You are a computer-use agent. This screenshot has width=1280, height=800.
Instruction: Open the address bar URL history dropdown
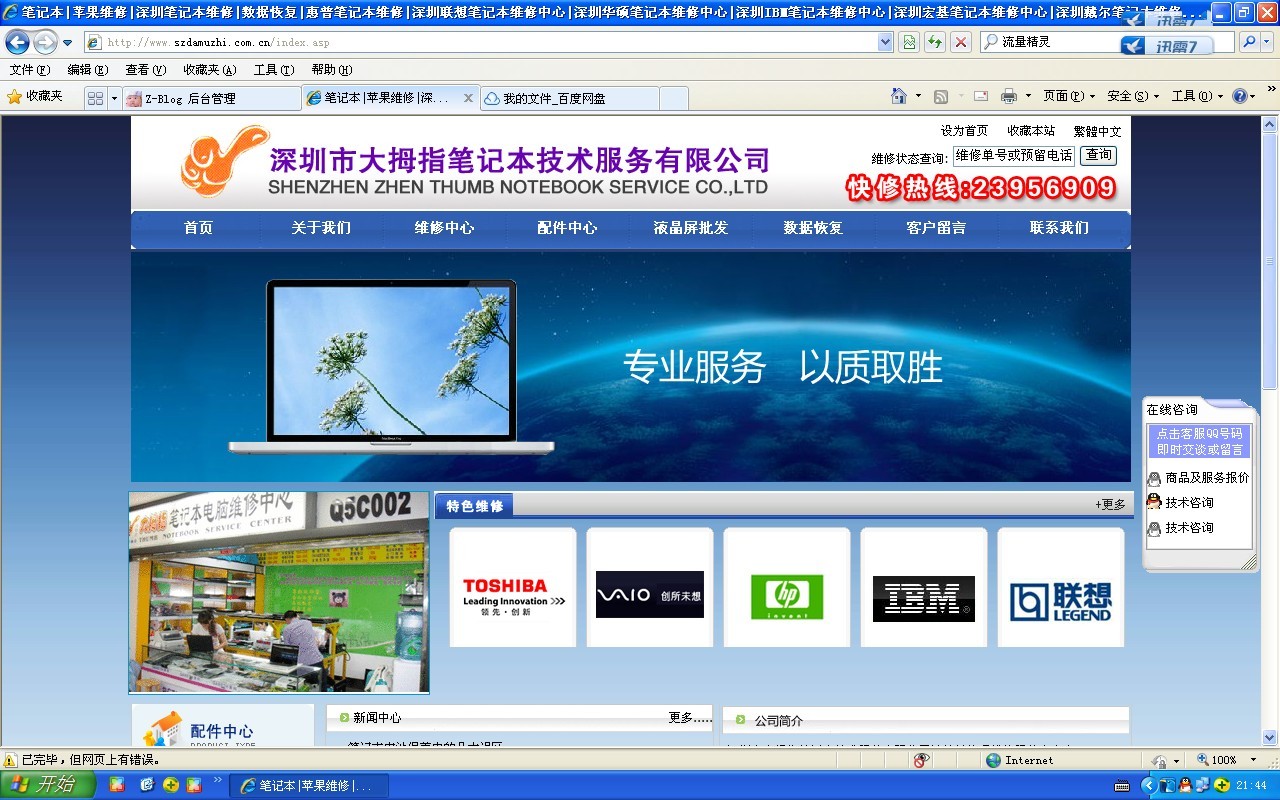pos(885,42)
